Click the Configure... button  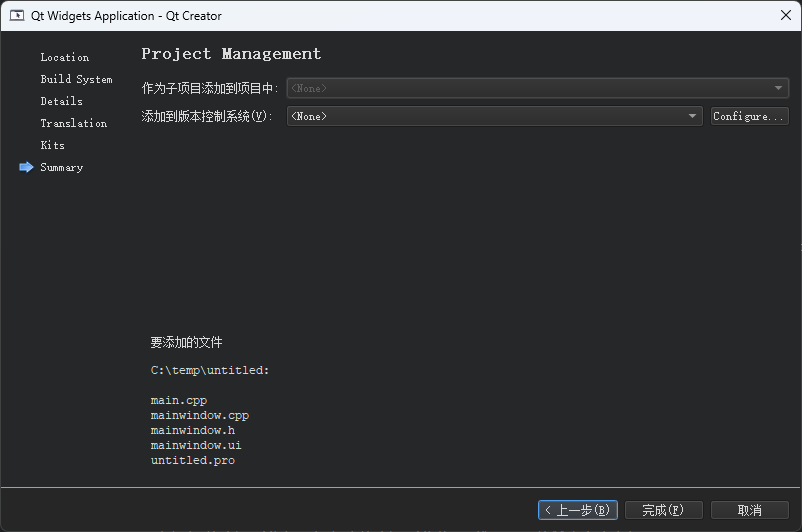tap(749, 116)
